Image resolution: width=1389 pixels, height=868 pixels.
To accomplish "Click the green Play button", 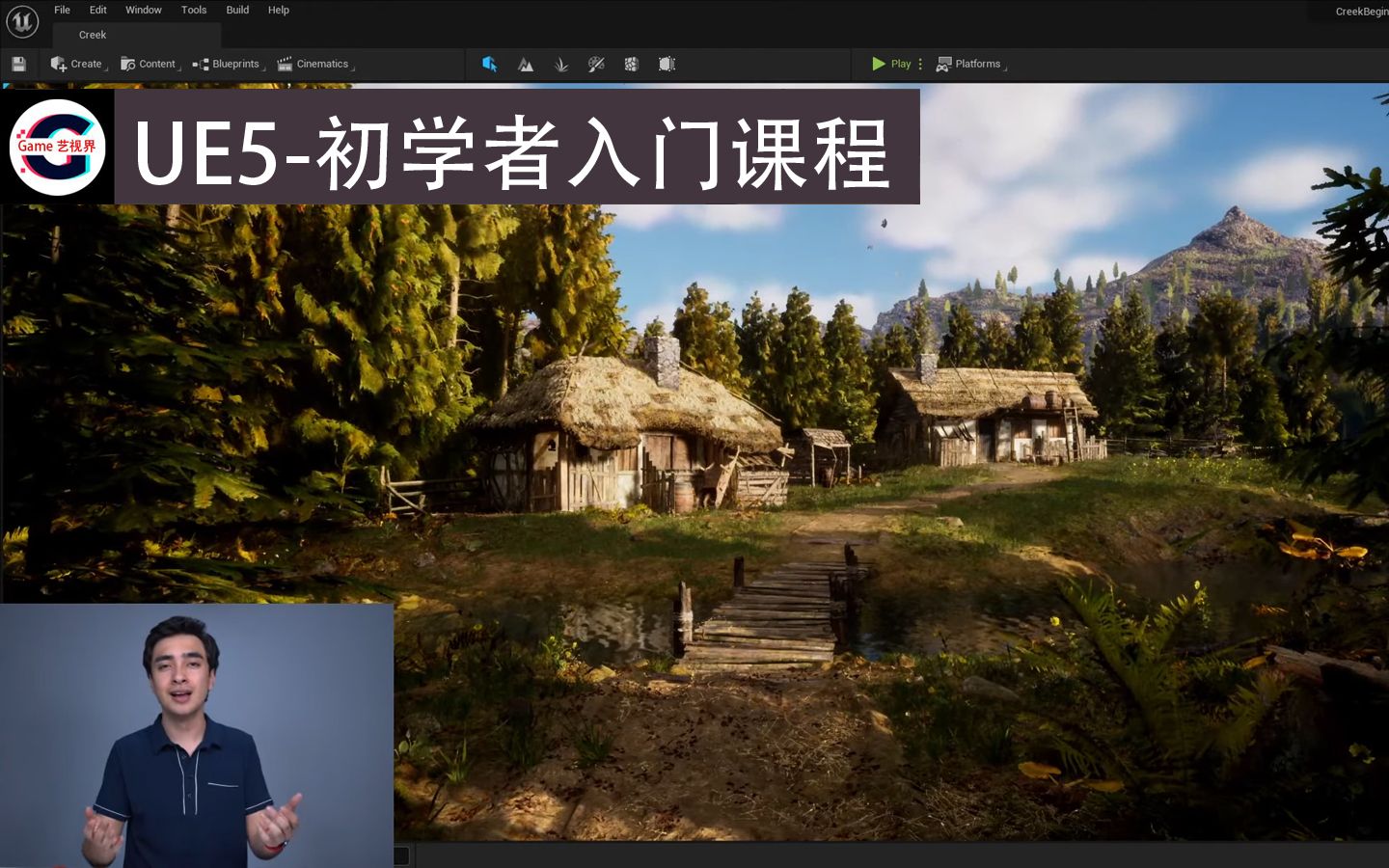I will (x=890, y=64).
